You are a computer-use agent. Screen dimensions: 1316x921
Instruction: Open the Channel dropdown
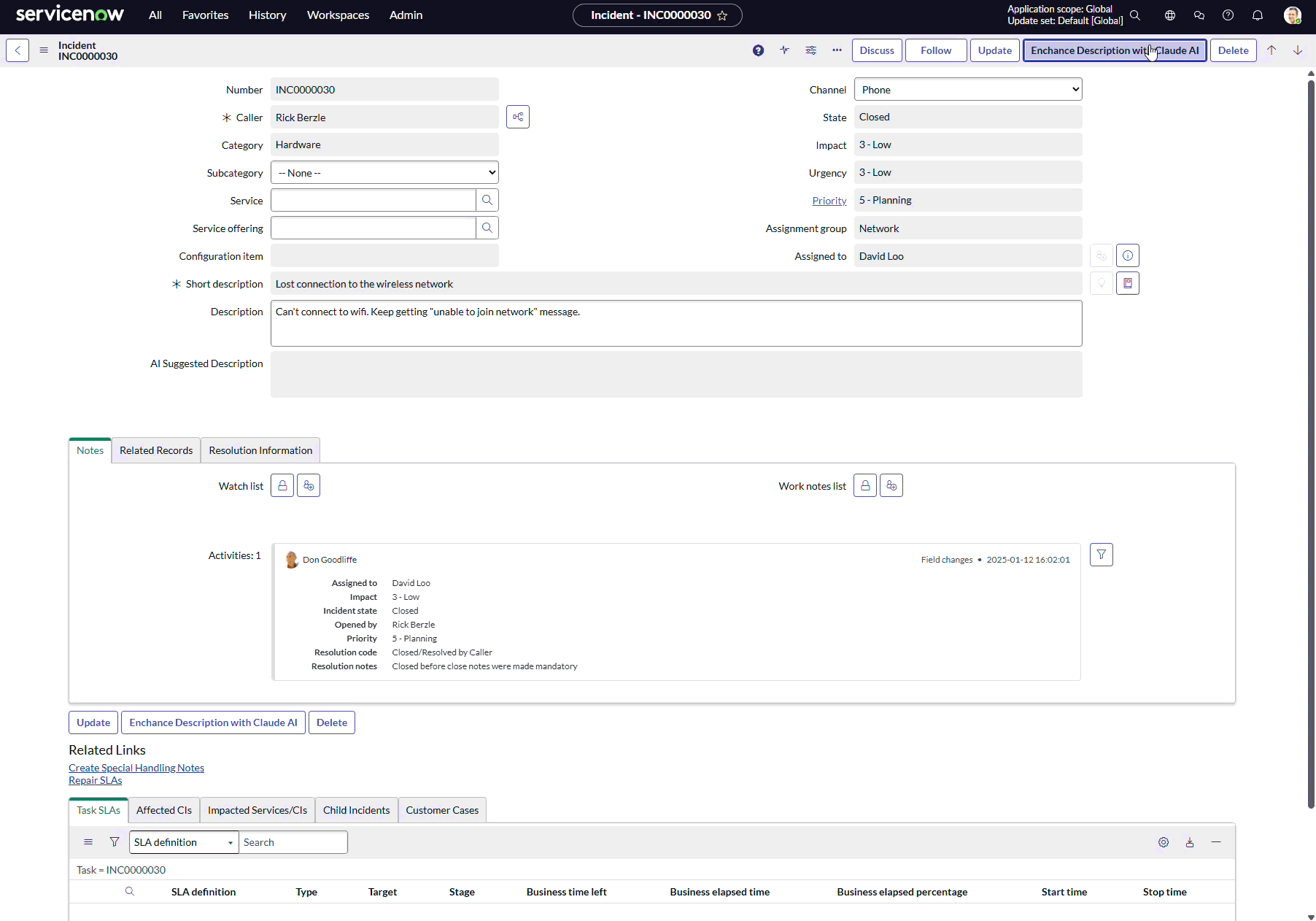(x=968, y=89)
